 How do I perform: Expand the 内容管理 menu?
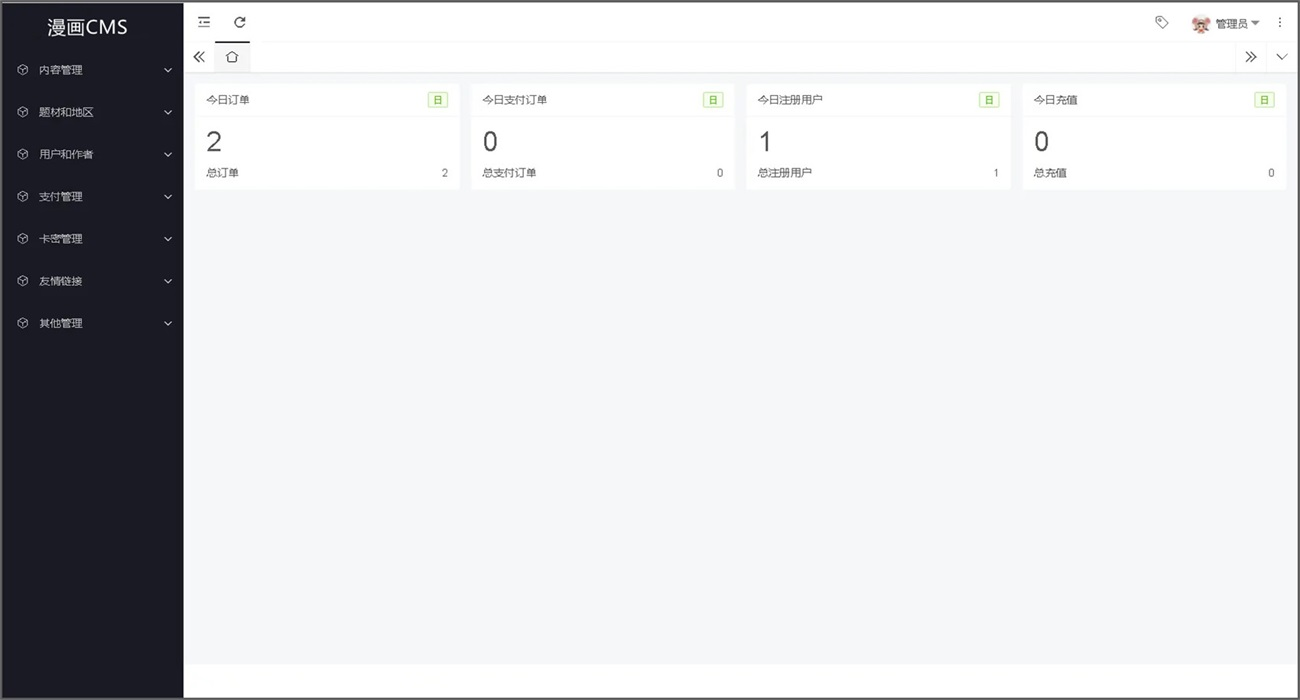(x=93, y=70)
